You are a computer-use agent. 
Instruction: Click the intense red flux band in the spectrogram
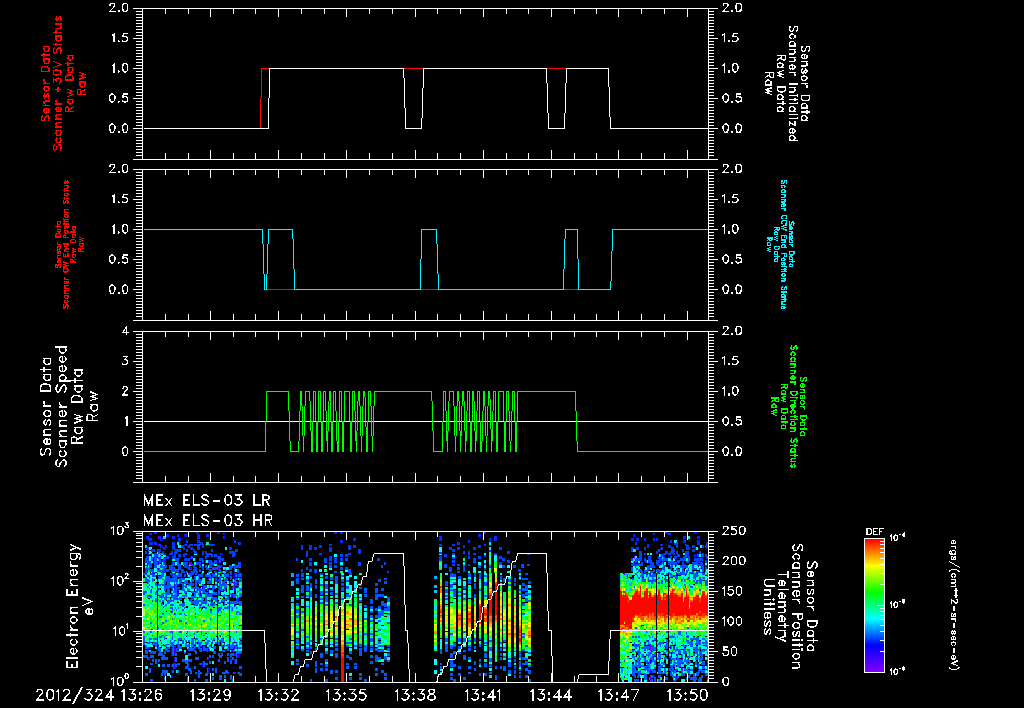pyautogui.click(x=664, y=608)
